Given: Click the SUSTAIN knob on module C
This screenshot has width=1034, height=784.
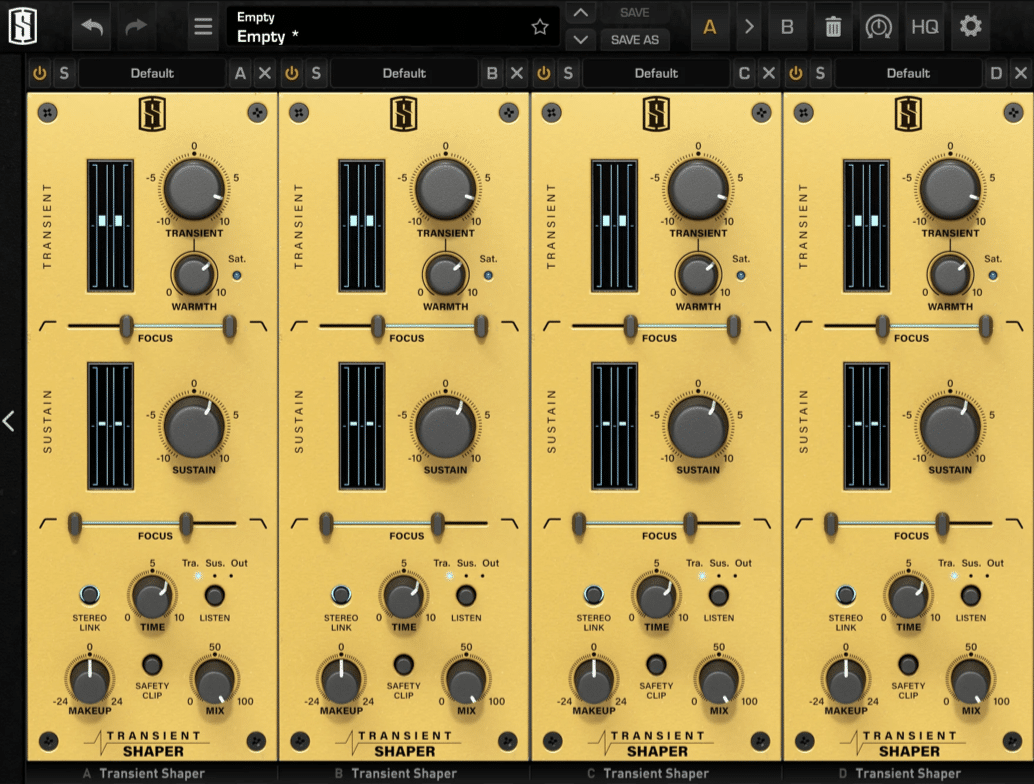Looking at the screenshot, I should 698,426.
